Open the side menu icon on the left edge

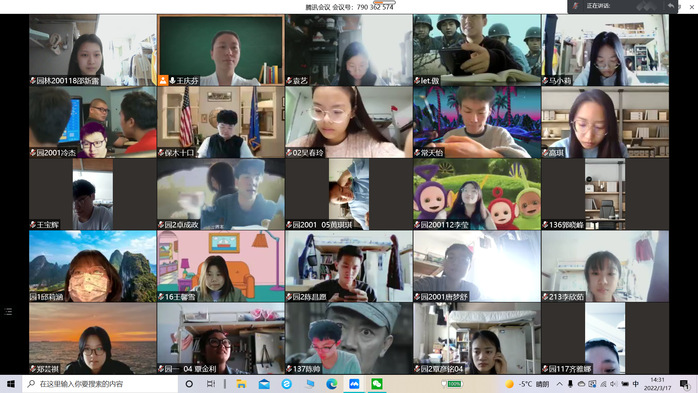(8, 312)
